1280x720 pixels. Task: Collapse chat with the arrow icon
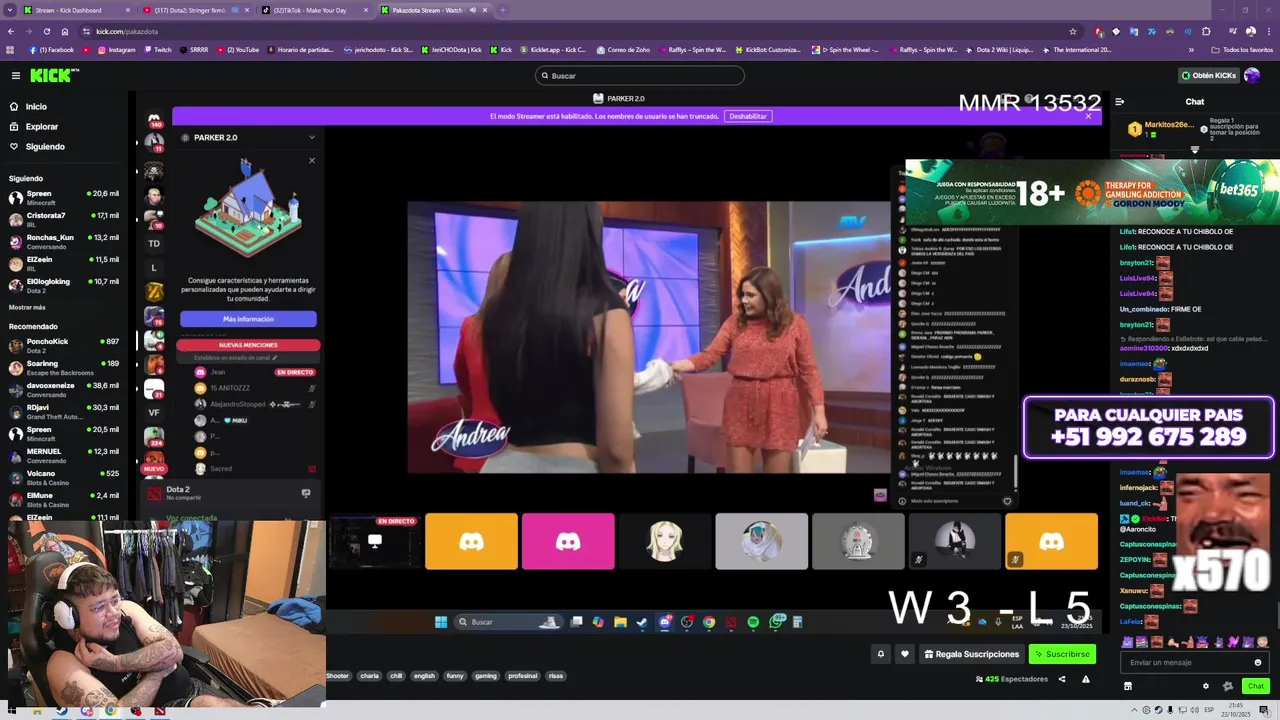(x=1120, y=101)
